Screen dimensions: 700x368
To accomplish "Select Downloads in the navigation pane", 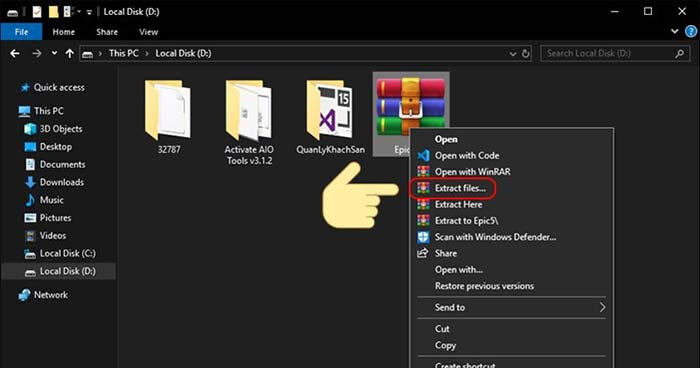I will click(62, 182).
